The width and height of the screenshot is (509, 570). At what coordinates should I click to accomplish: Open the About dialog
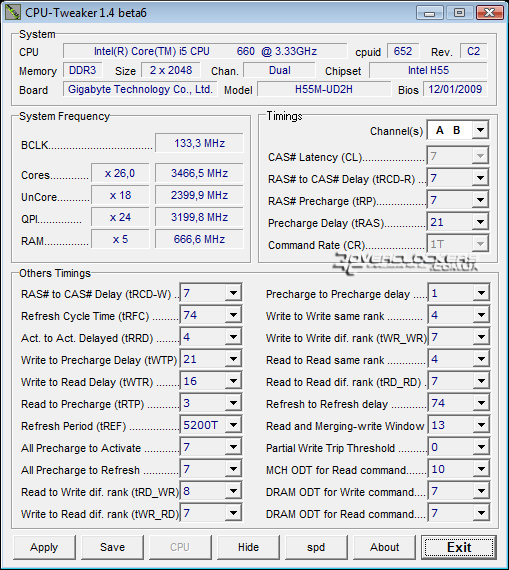[x=384, y=547]
